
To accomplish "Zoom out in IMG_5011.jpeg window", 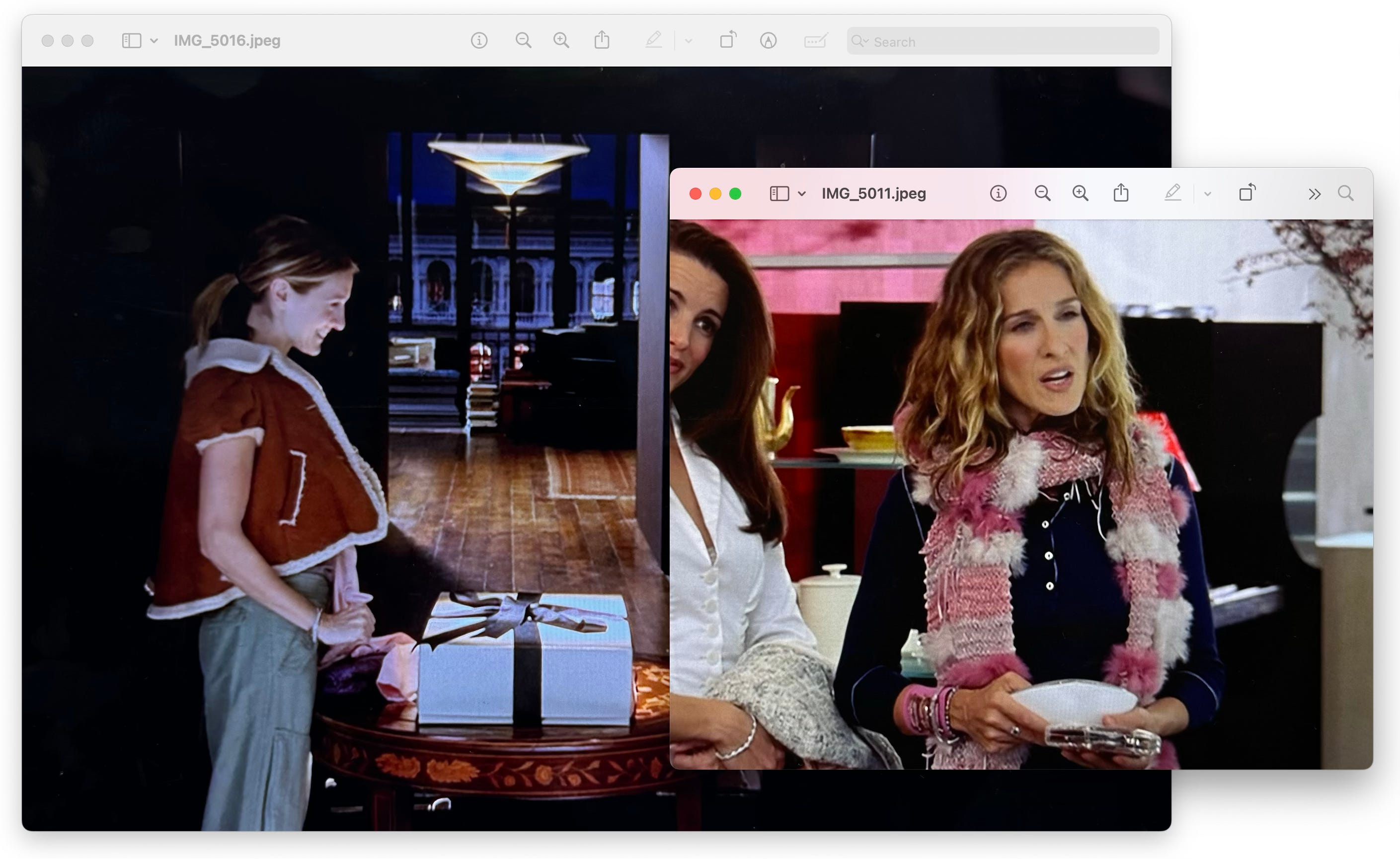I will click(x=1042, y=193).
